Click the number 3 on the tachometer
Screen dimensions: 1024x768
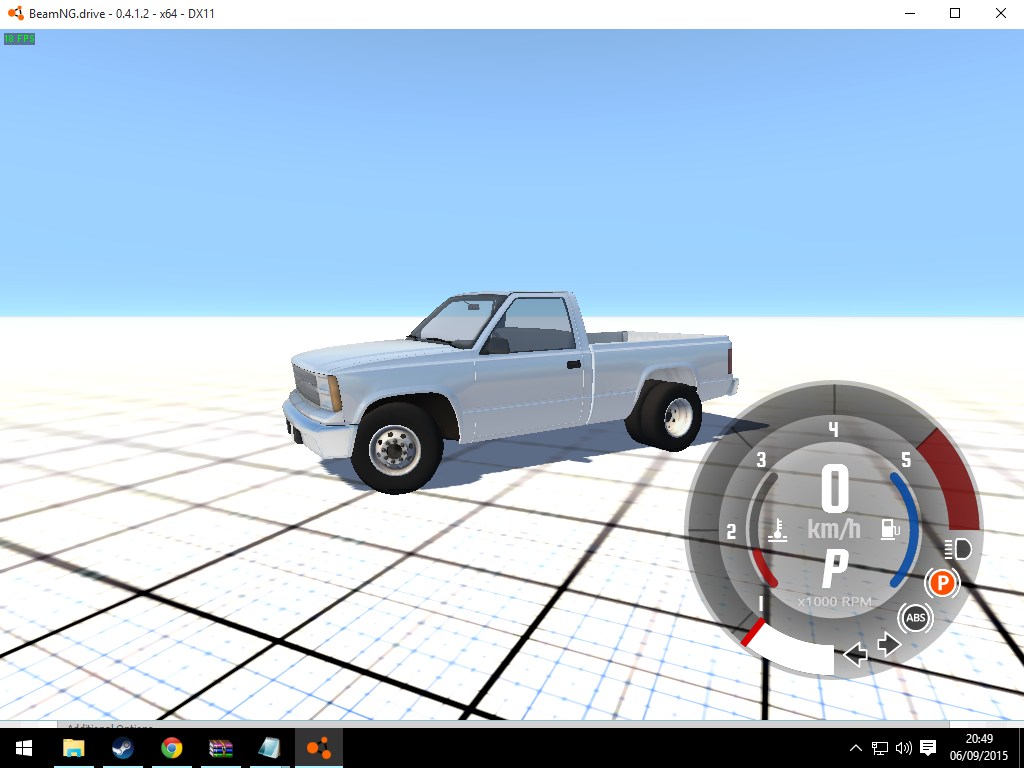pyautogui.click(x=761, y=460)
